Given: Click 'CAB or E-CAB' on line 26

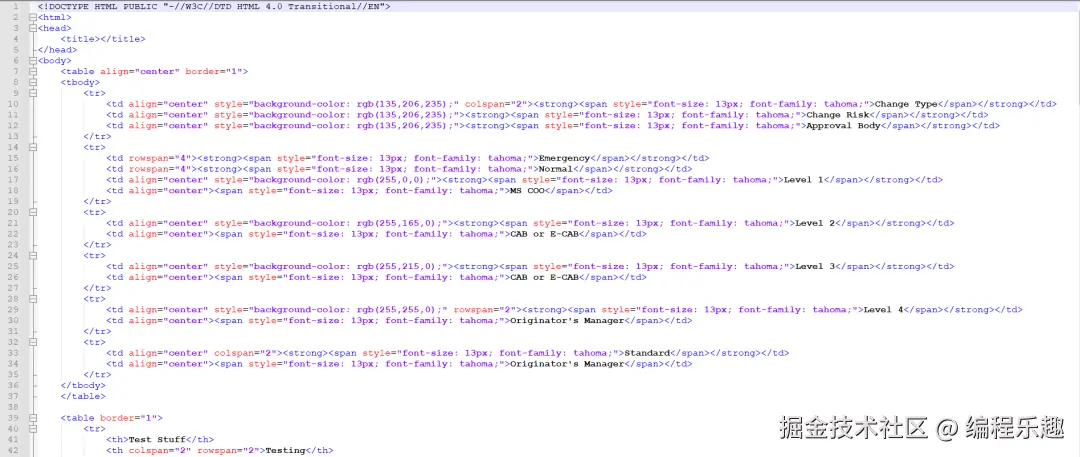Looking at the screenshot, I should coord(546,277).
